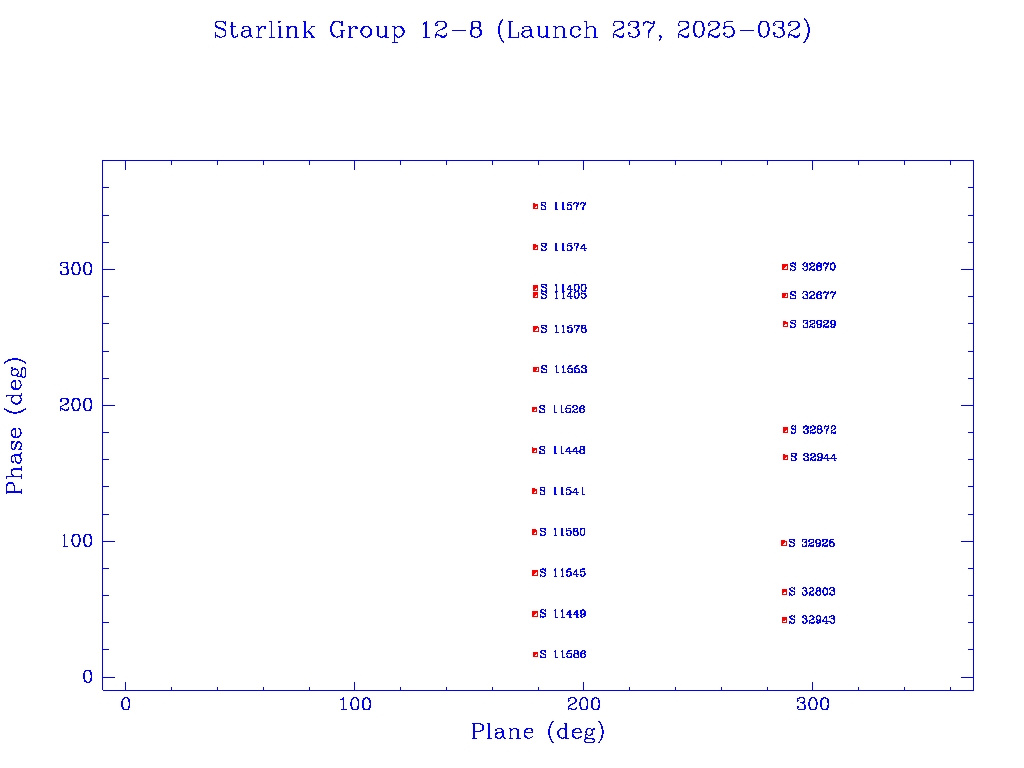
Task: Click the Plane (deg) x-axis label
Action: pyautogui.click(x=538, y=732)
